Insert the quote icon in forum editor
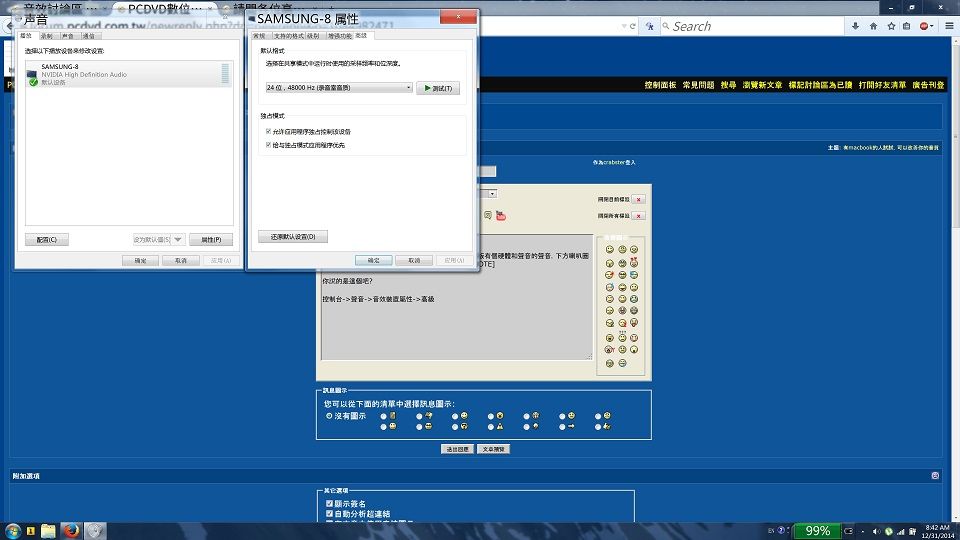Image resolution: width=960 pixels, height=540 pixels. point(488,216)
